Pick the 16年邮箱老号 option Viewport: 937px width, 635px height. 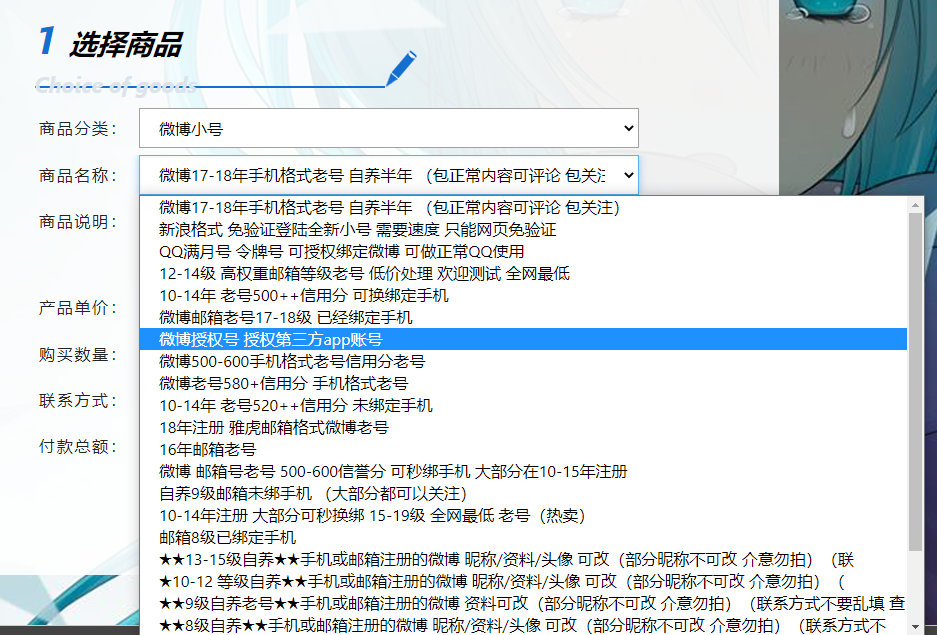point(523,449)
